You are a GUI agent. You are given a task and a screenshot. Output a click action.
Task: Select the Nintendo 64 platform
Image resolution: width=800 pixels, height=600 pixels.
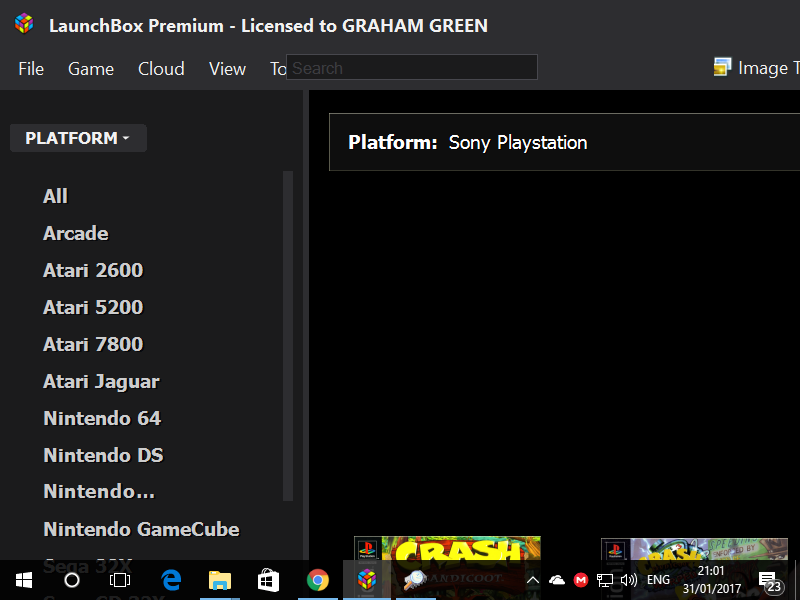[x=102, y=418]
